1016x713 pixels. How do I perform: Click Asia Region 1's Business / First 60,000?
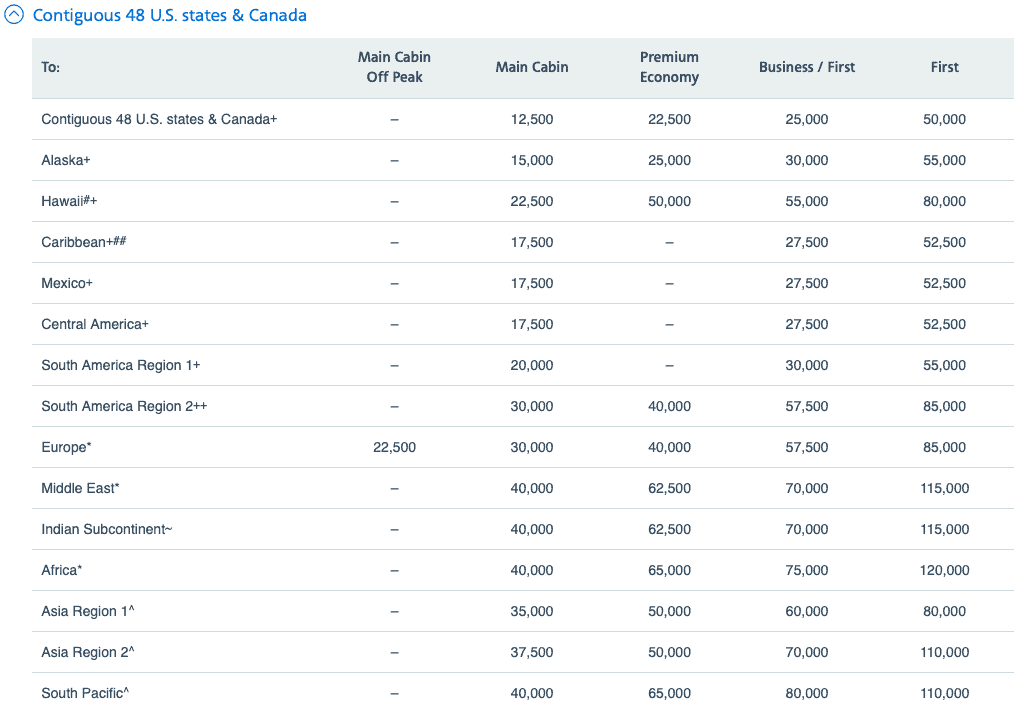807,611
